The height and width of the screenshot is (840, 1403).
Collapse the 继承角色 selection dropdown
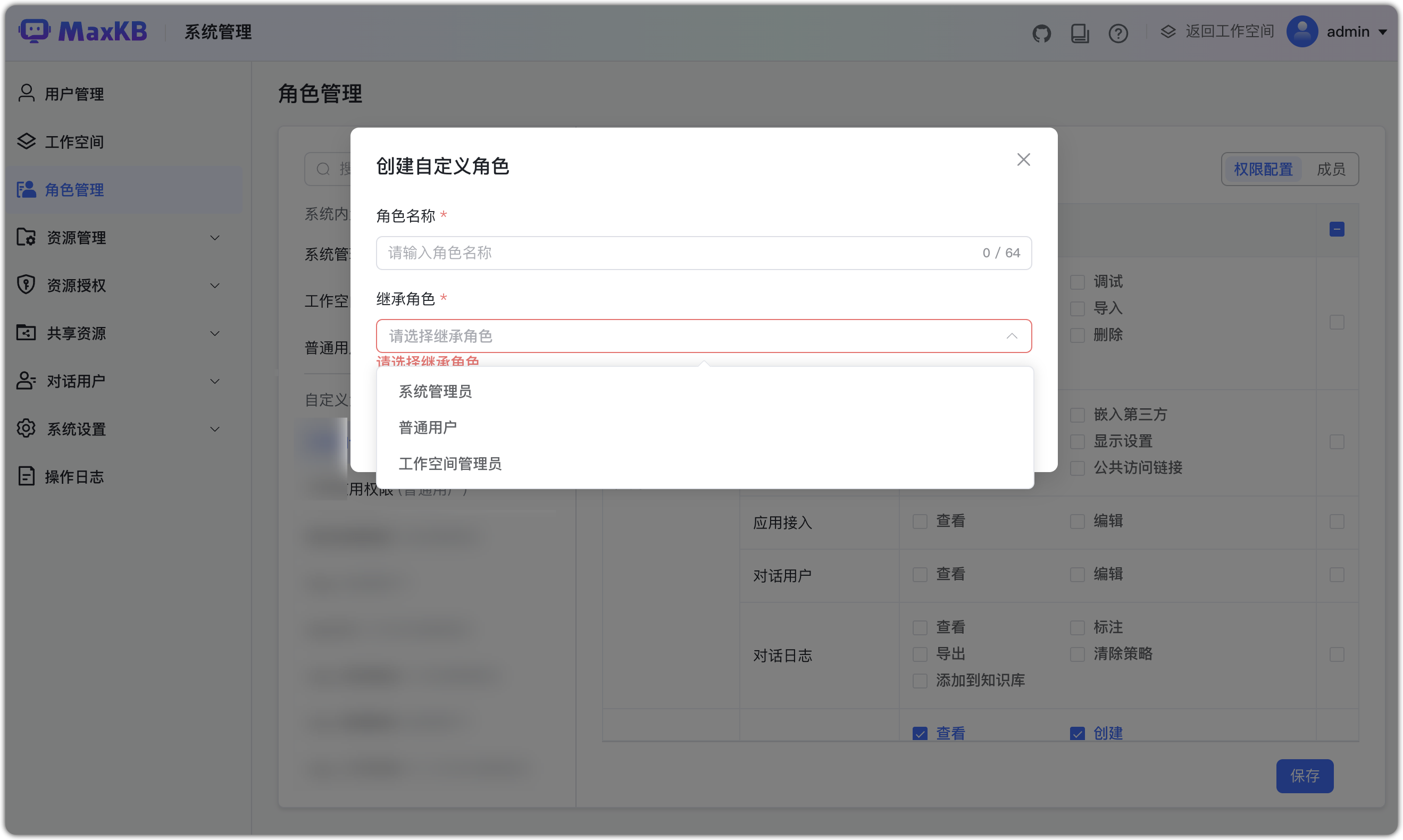pyautogui.click(x=1011, y=335)
